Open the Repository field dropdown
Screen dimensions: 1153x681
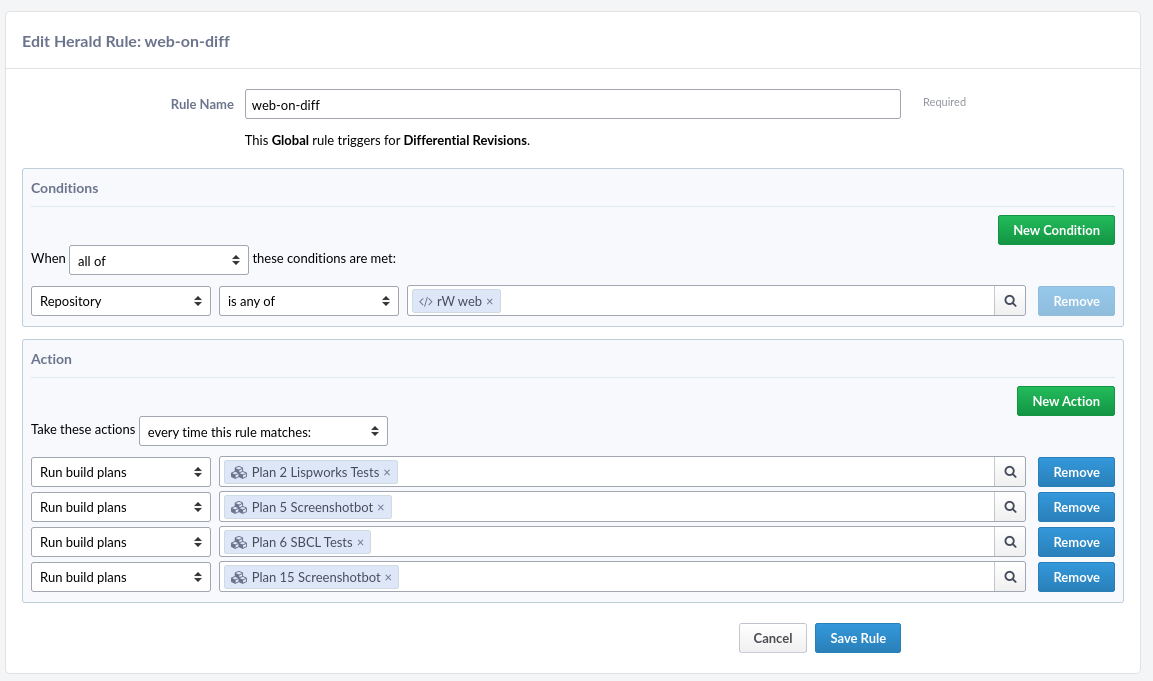(120, 301)
